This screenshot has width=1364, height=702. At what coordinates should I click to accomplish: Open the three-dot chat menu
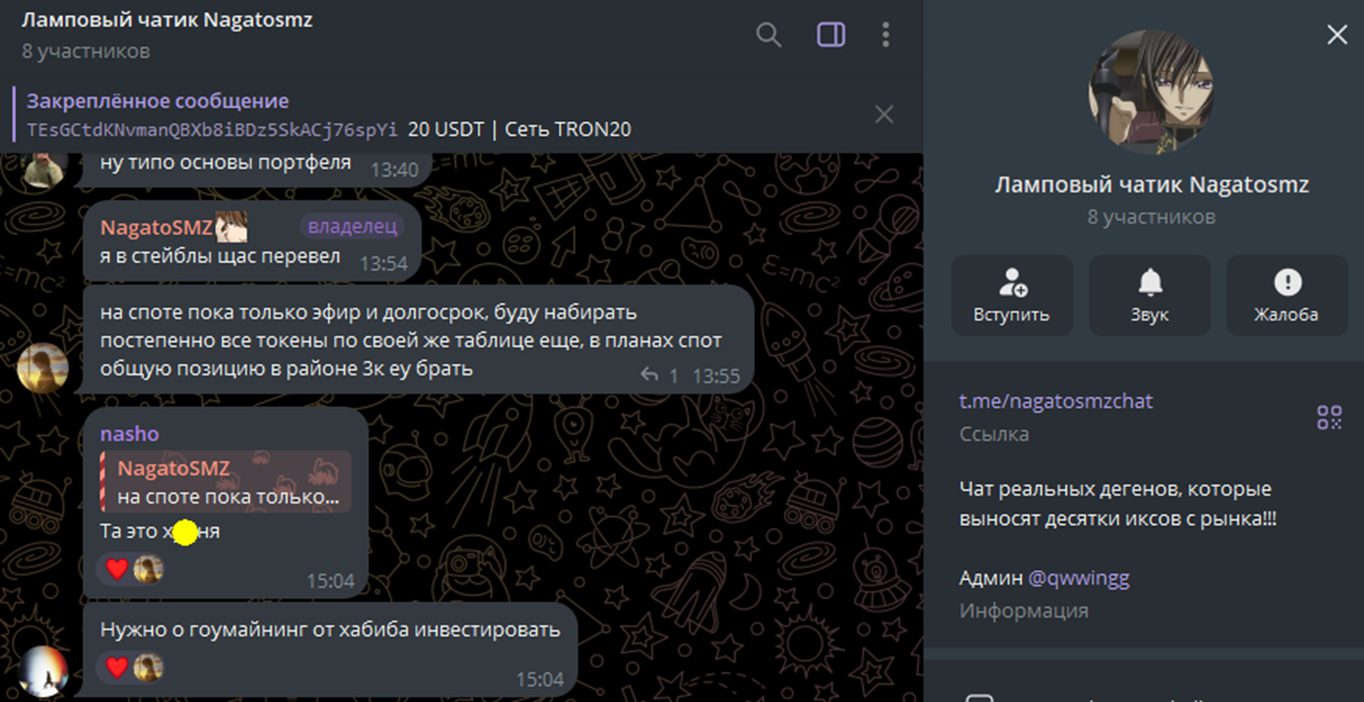point(885,35)
